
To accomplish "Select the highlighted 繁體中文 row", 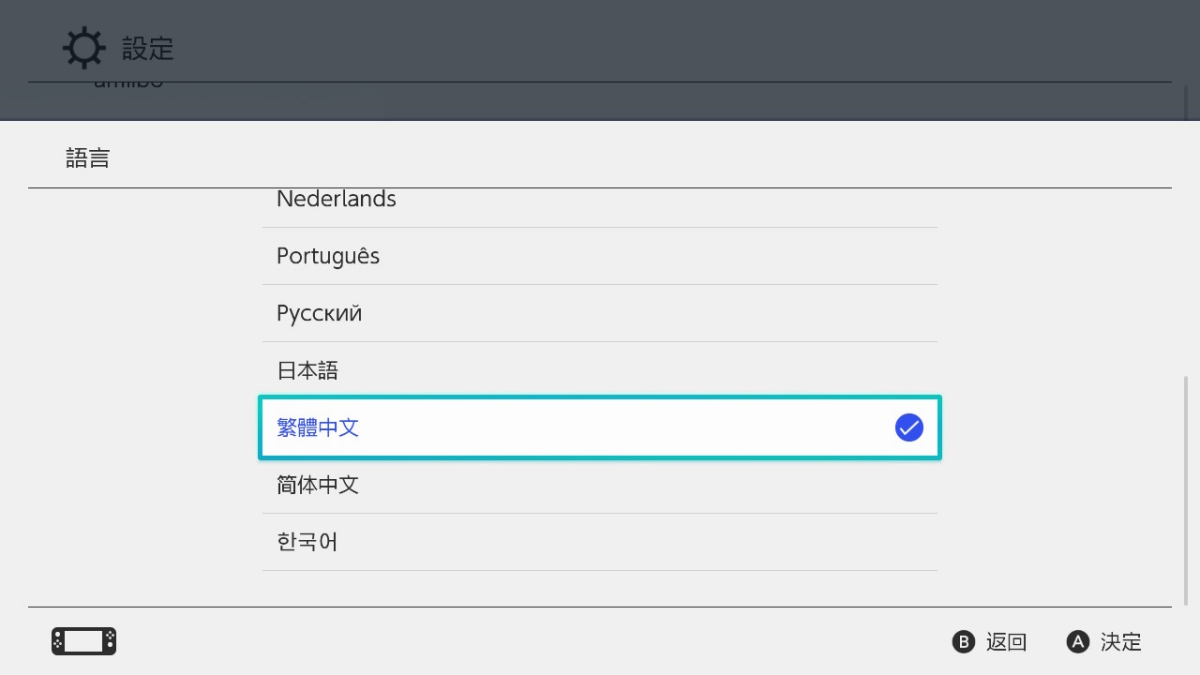I will pos(598,428).
